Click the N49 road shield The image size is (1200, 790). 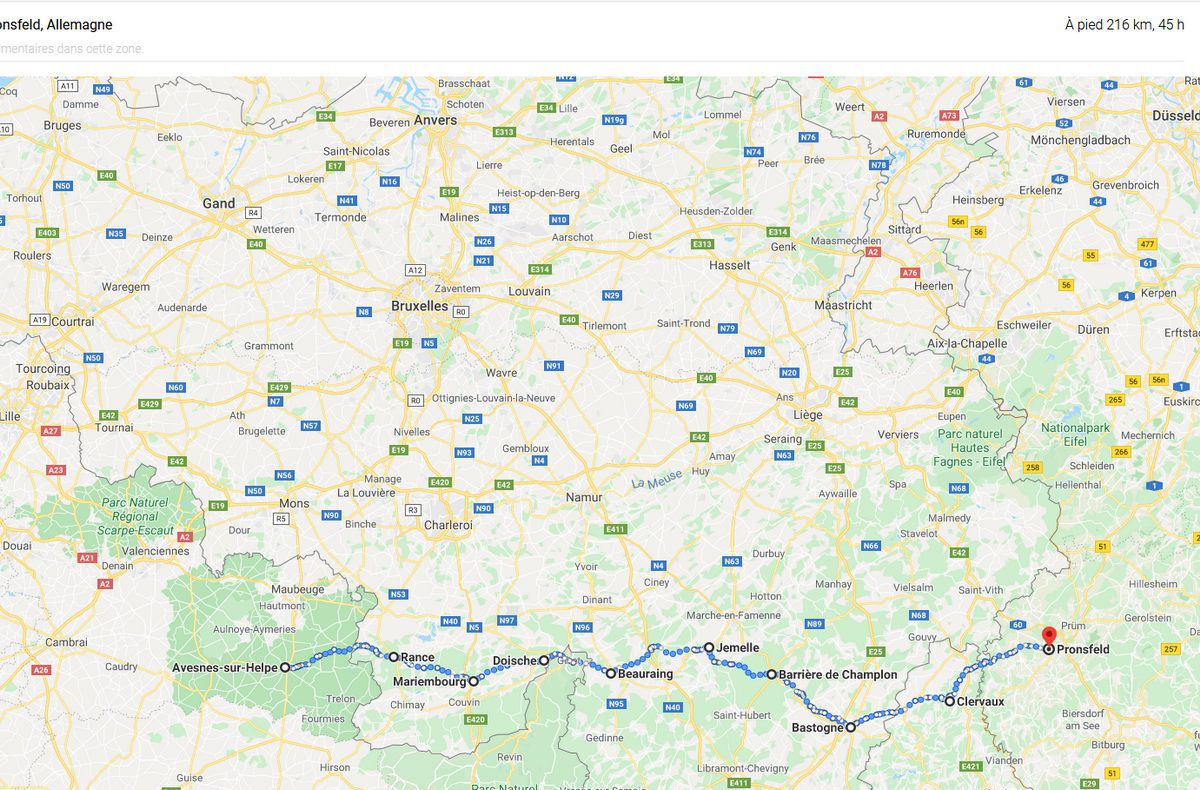click(x=103, y=90)
